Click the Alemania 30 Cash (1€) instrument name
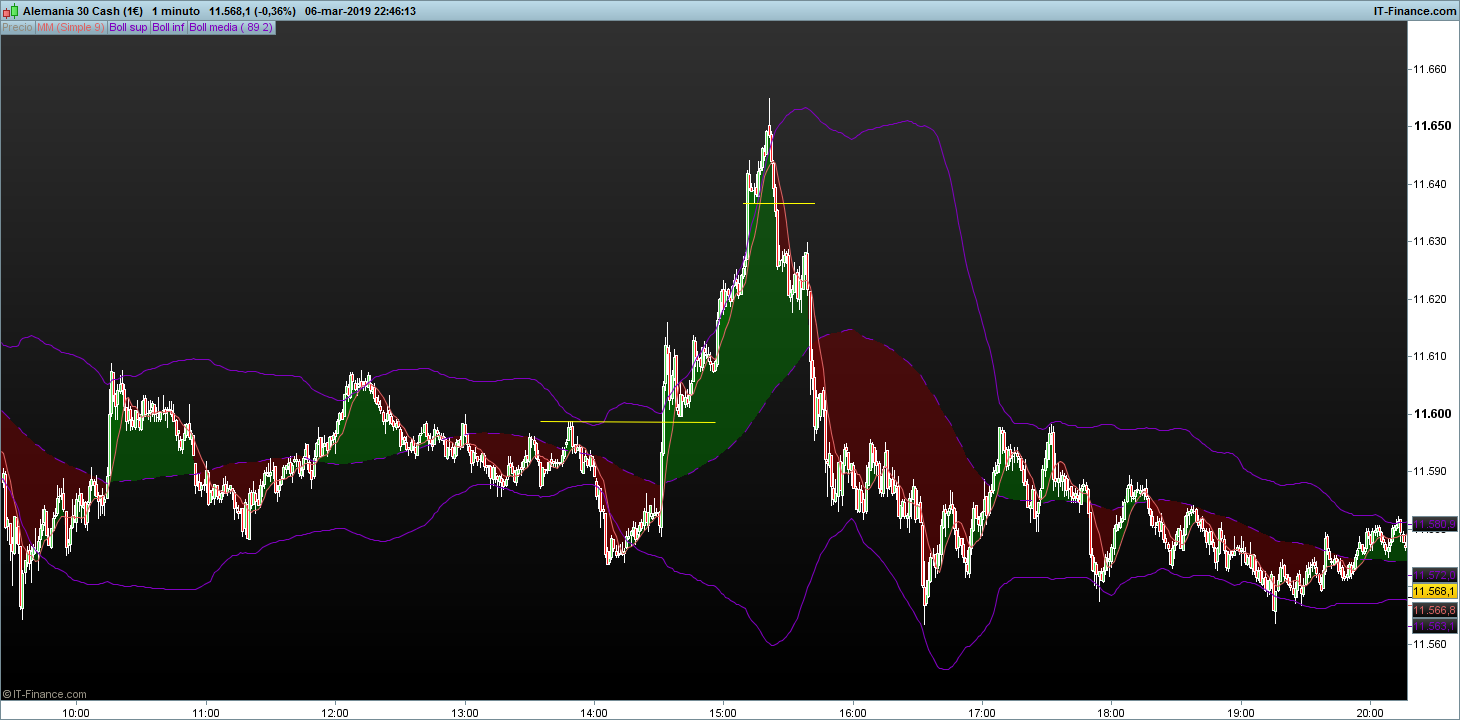Screen dimensions: 1460x720 [82, 11]
